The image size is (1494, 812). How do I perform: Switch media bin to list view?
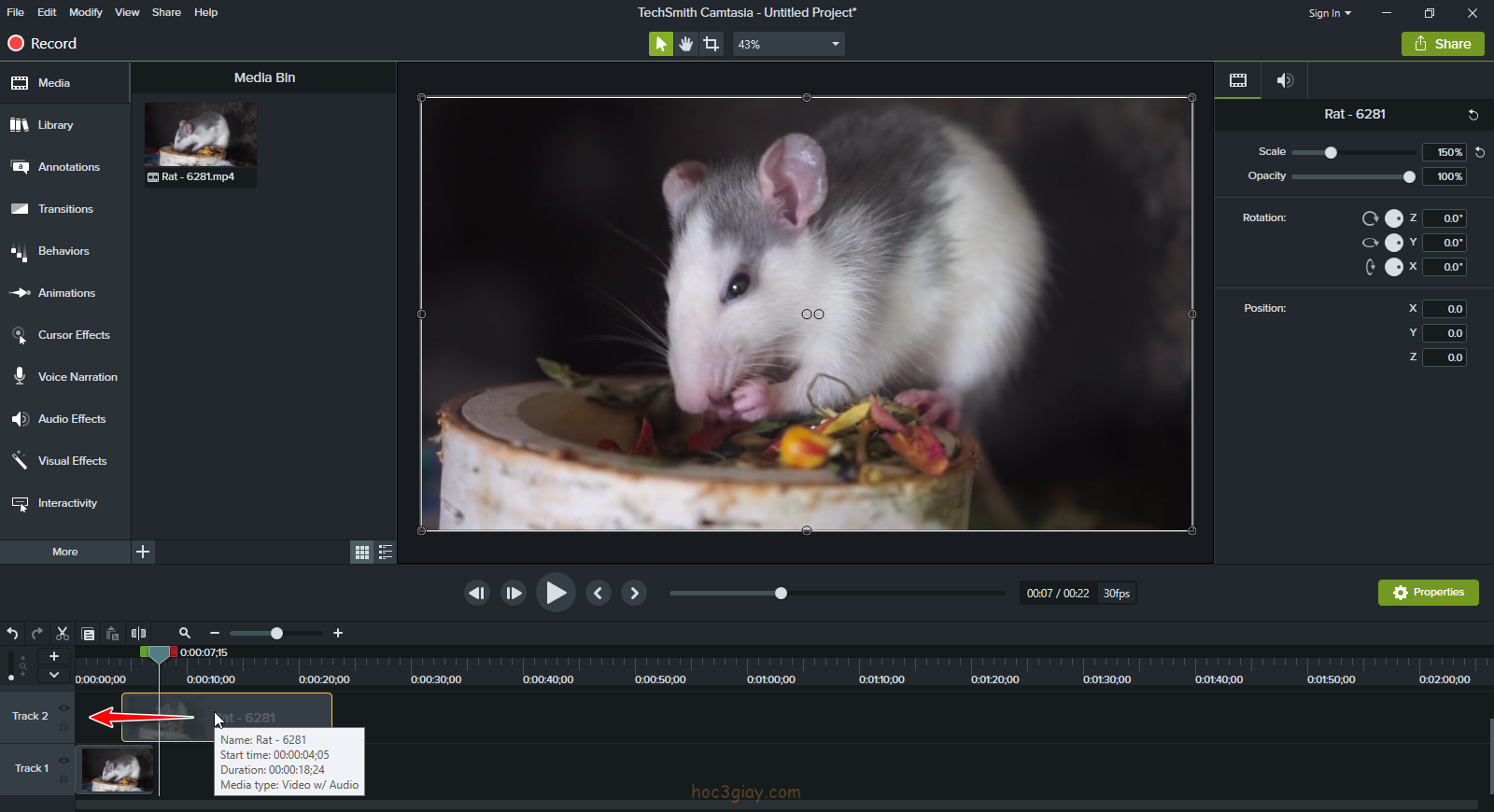pos(386,553)
